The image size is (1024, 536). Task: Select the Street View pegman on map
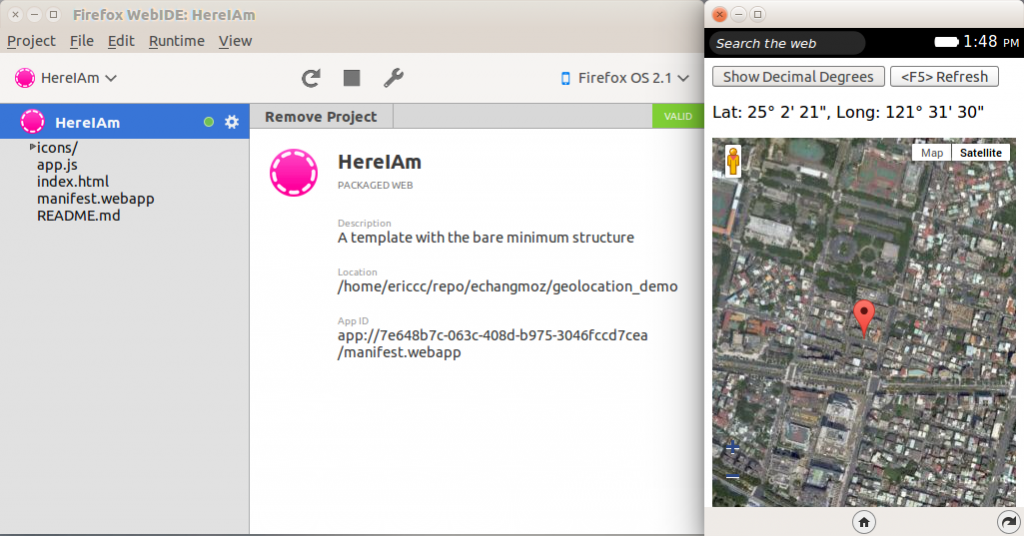tap(733, 161)
